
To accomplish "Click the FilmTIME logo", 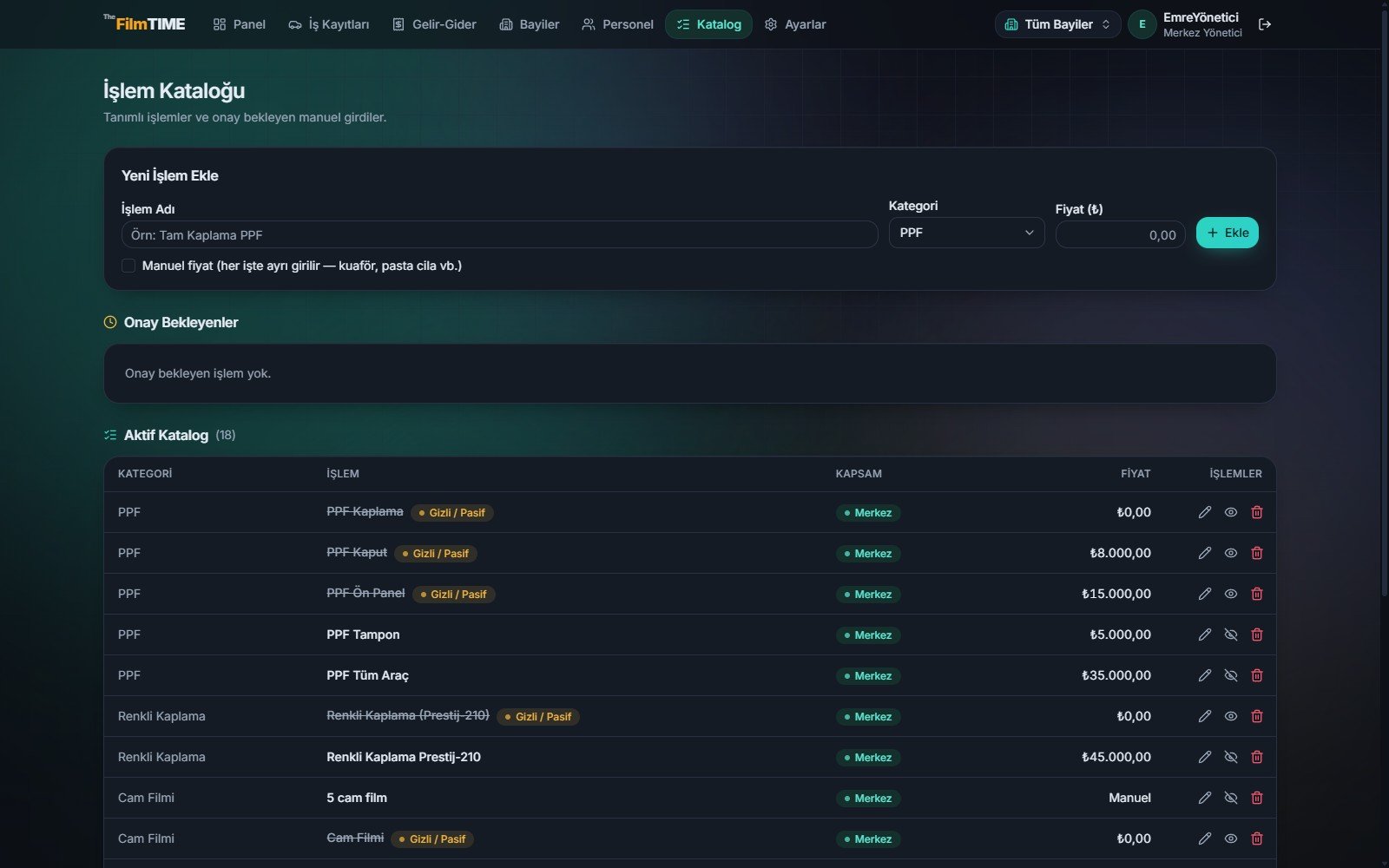I will [144, 23].
